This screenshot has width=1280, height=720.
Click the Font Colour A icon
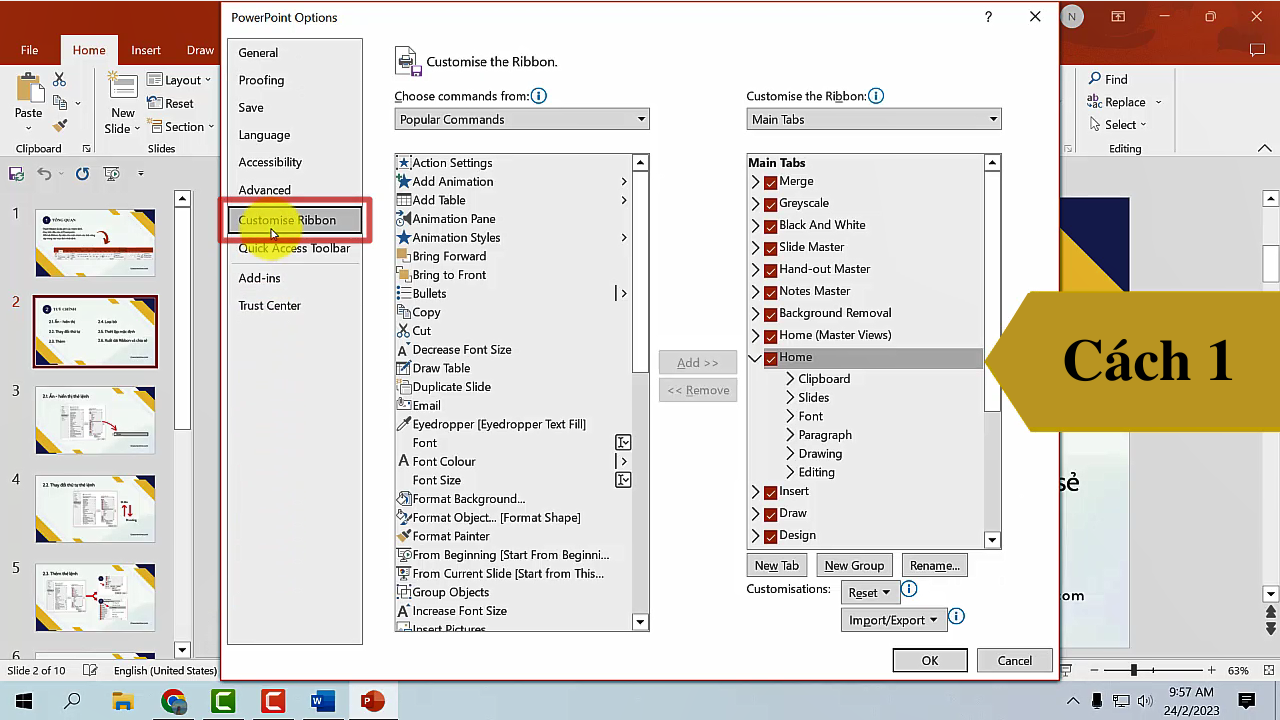pyautogui.click(x=404, y=461)
